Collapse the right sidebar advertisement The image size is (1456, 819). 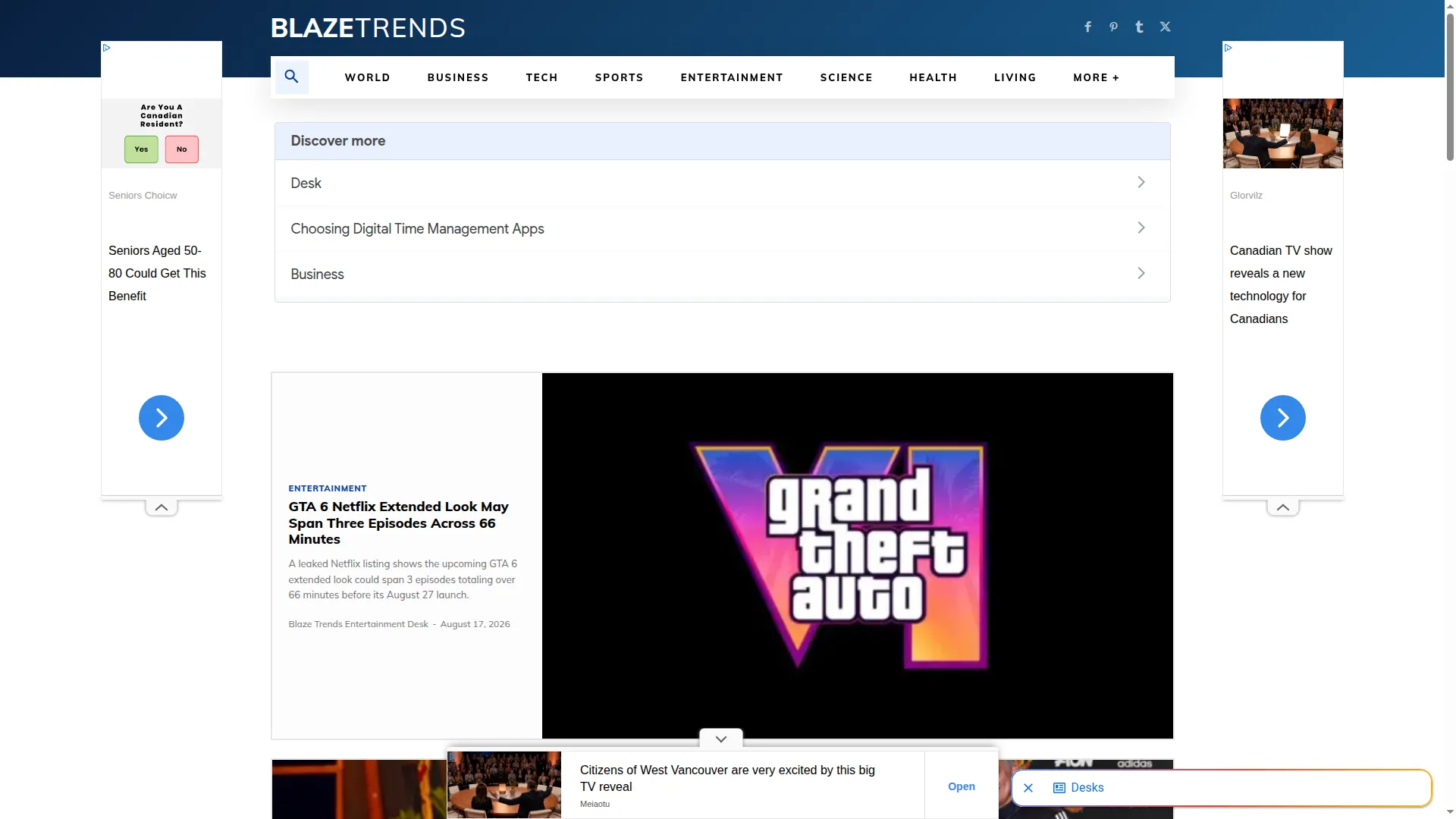coord(1283,507)
